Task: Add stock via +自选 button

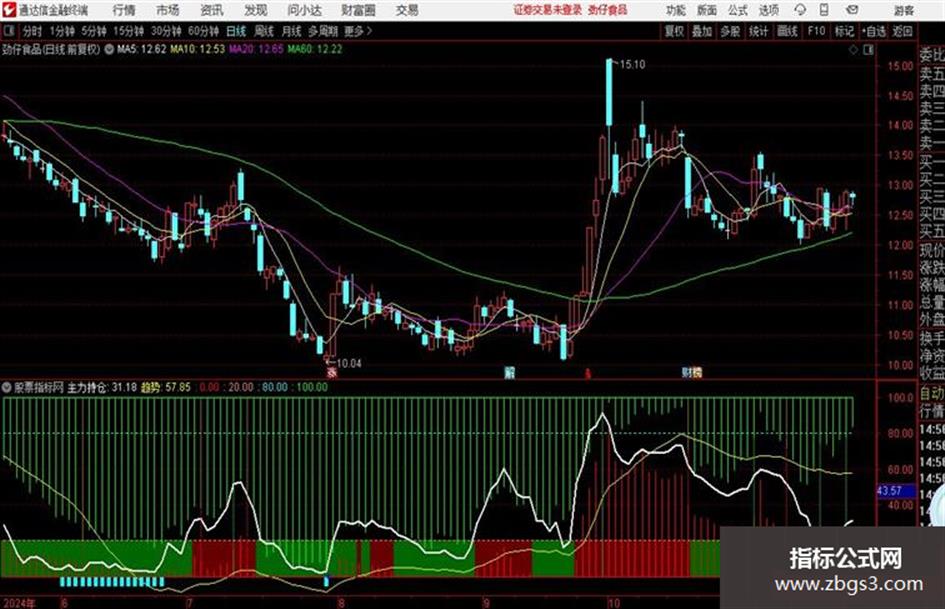Action: (873, 31)
